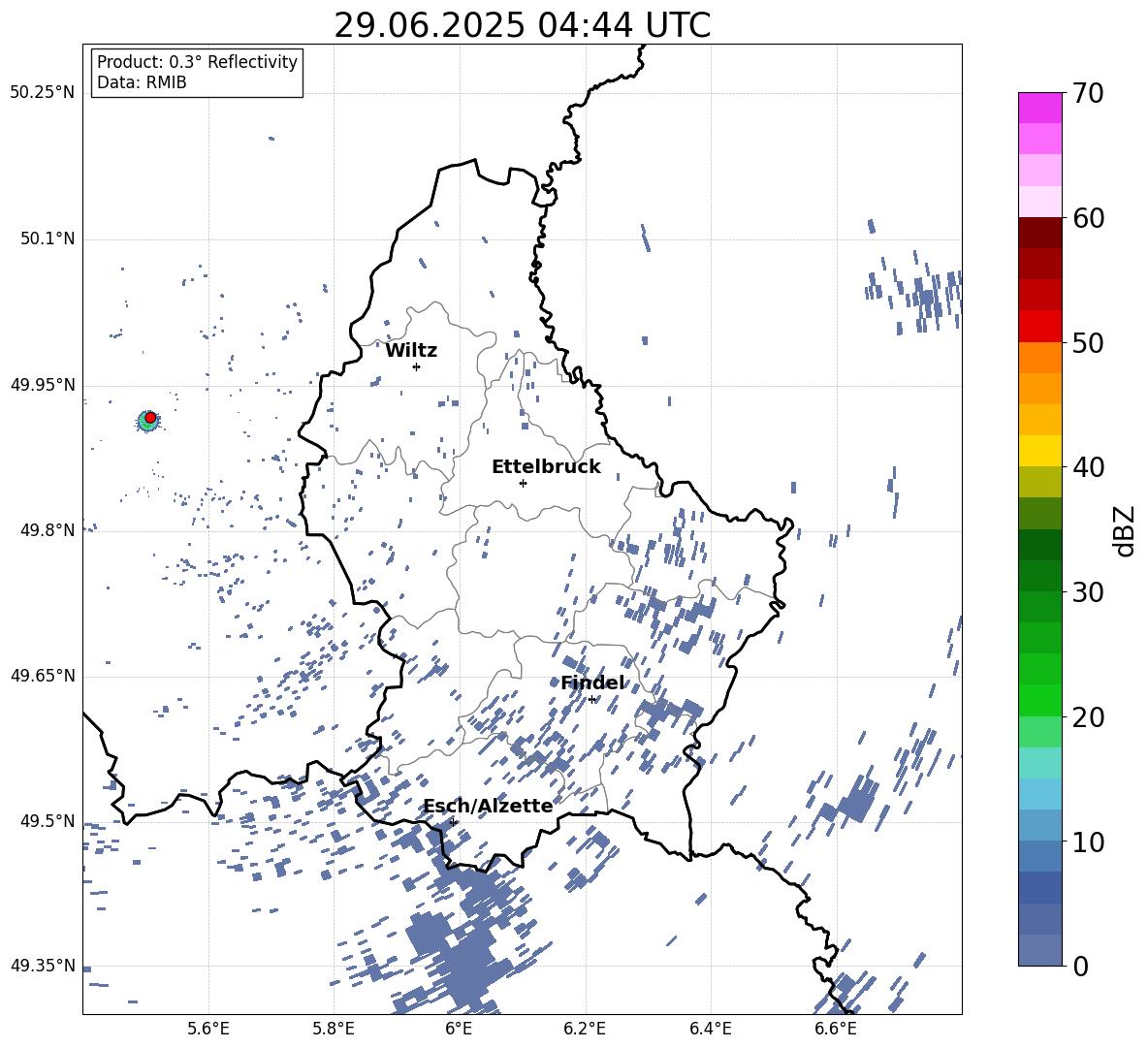Viewport: 1148px width, 1048px height.
Task: Click the 60 value on the colorbar
Action: coord(1088,218)
